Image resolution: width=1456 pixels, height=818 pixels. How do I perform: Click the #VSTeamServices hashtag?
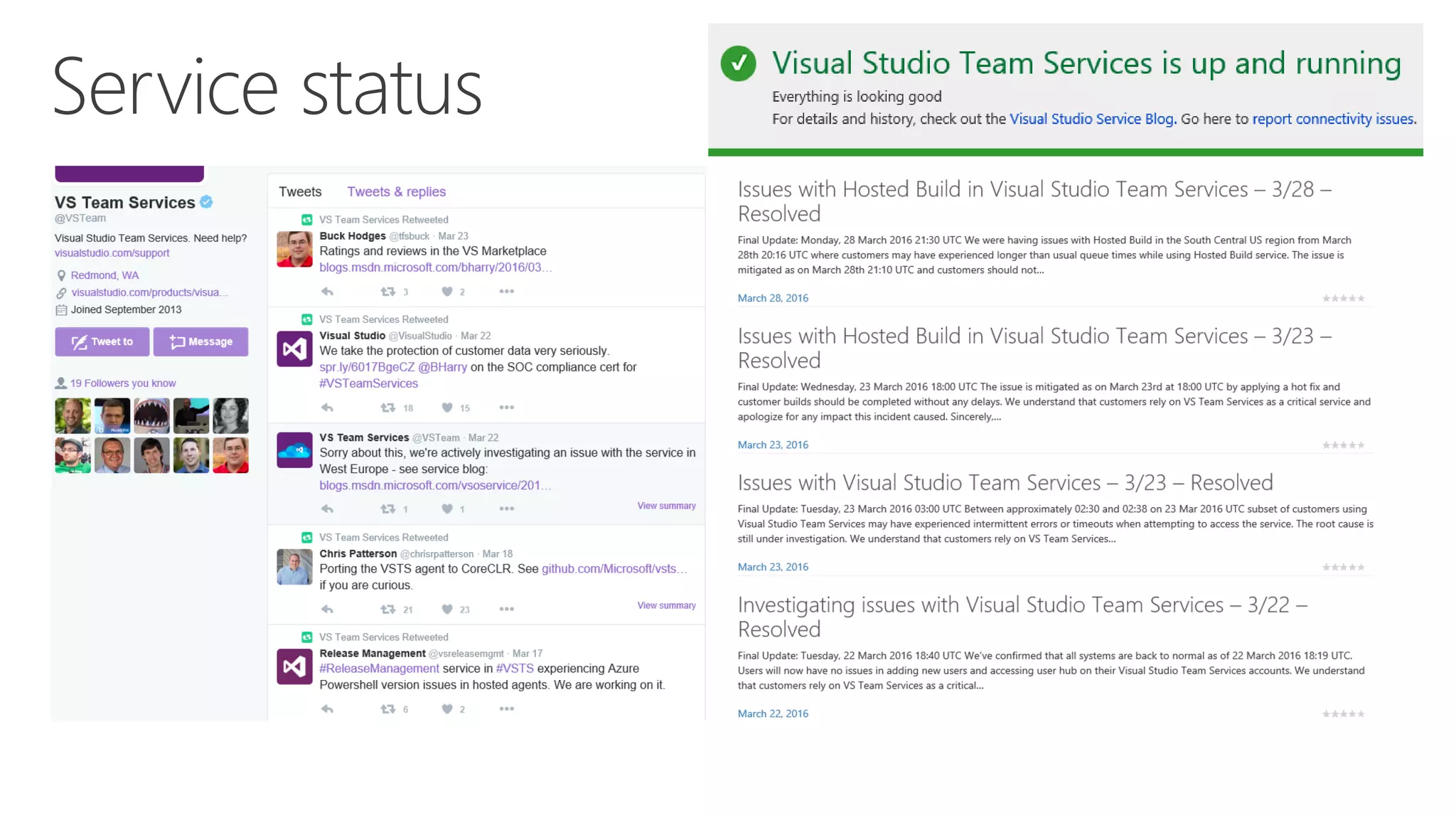point(368,383)
